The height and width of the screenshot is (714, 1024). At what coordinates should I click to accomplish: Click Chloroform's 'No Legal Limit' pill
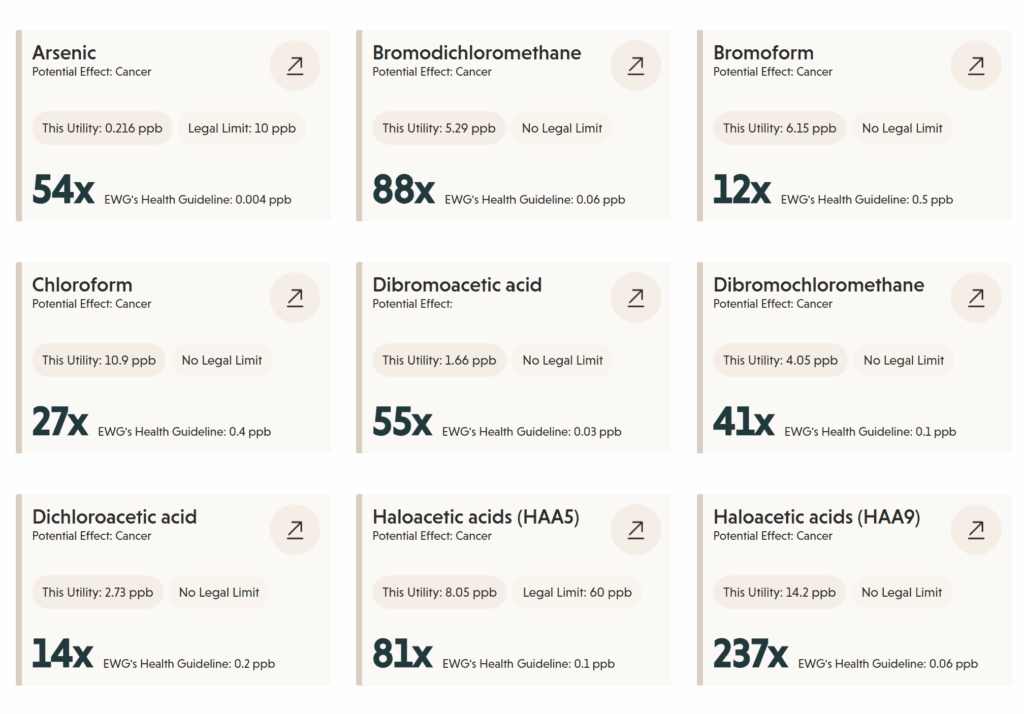tap(221, 360)
